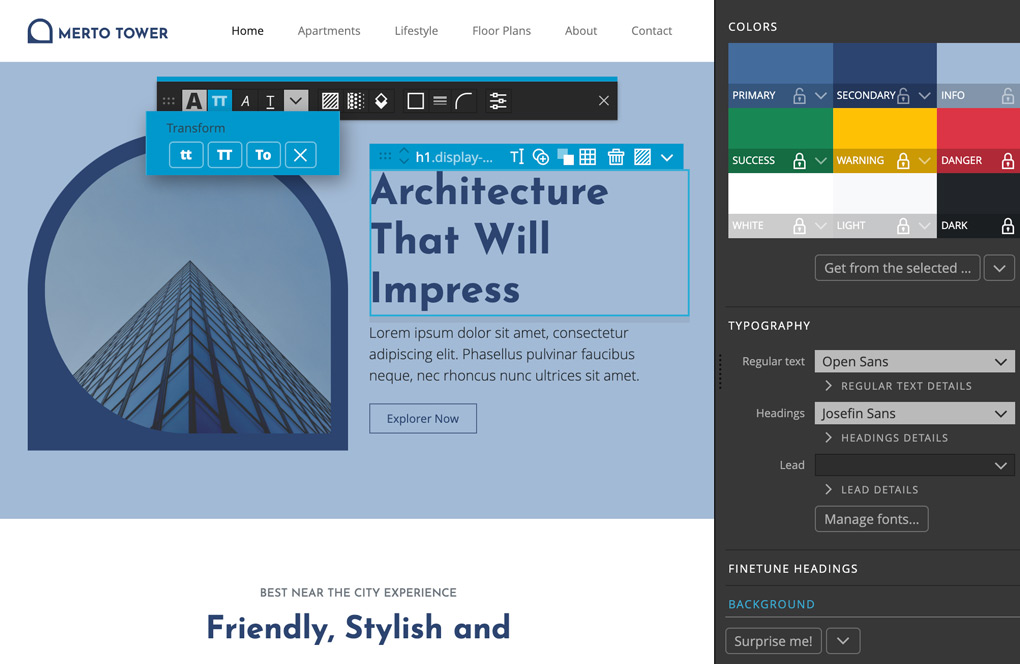The height and width of the screenshot is (664, 1020).
Task: Click the 'Manage fonts...' button
Action: click(871, 519)
